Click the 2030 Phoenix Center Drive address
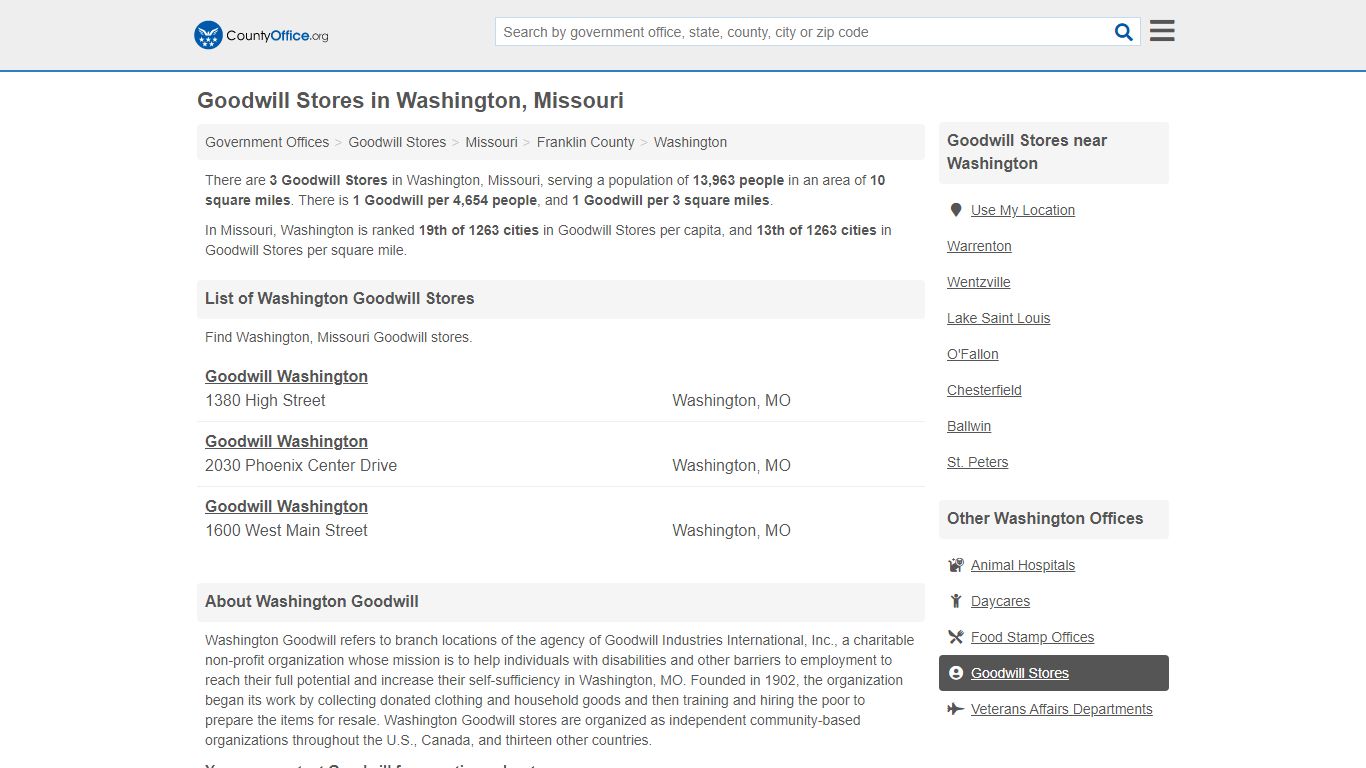1366x768 pixels. (301, 465)
